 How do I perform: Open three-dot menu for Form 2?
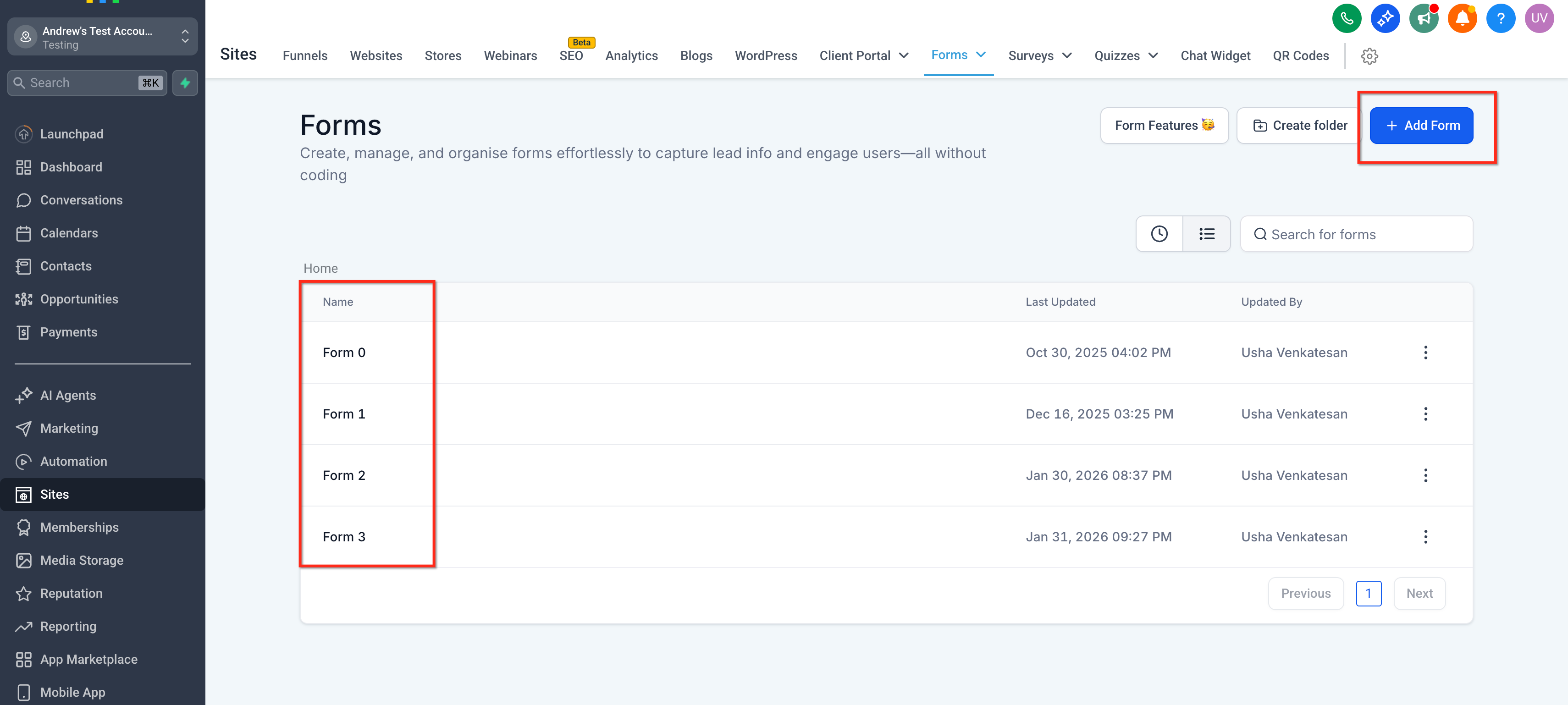(1425, 475)
